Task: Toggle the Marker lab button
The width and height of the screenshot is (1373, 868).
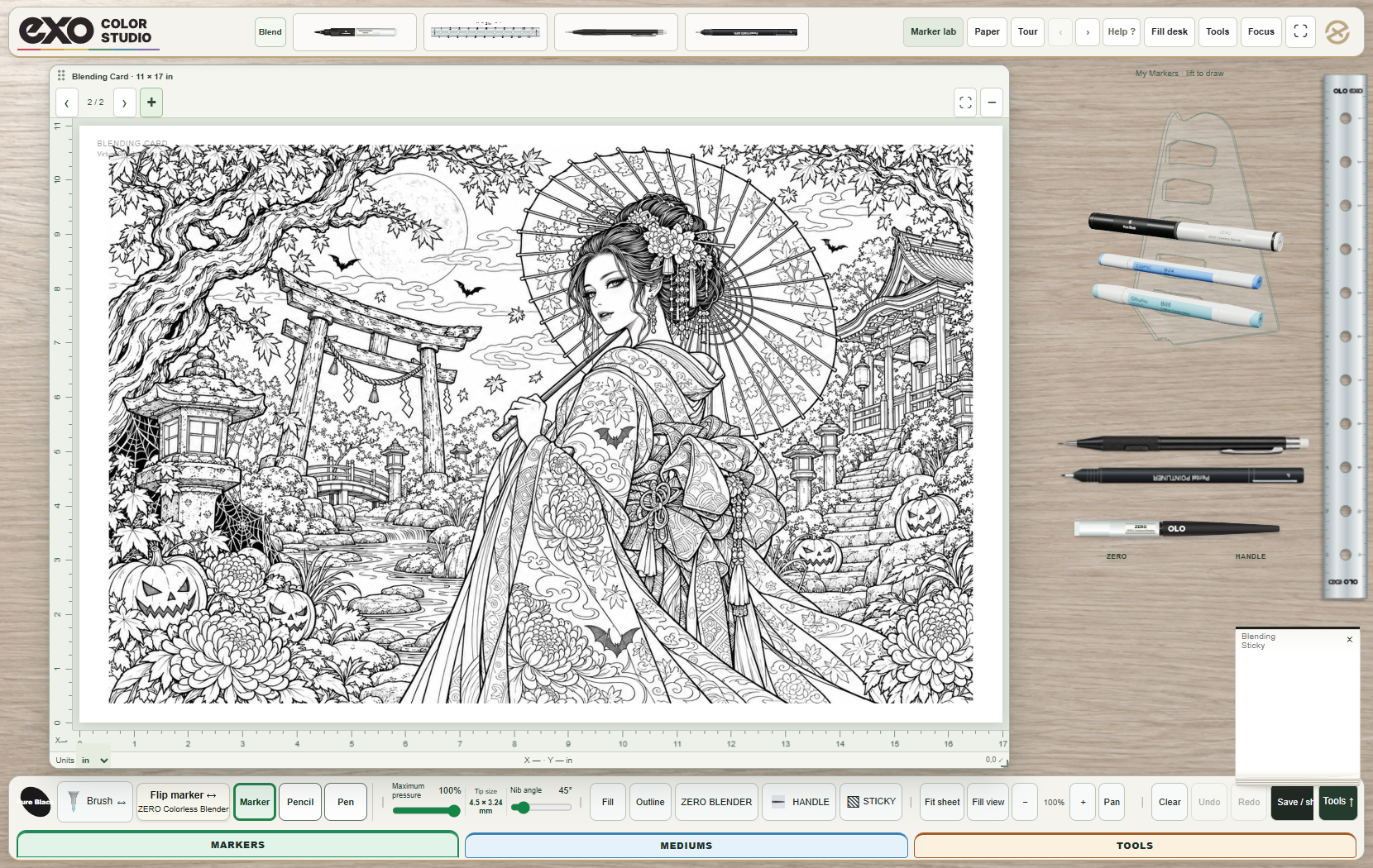Action: pyautogui.click(x=933, y=32)
